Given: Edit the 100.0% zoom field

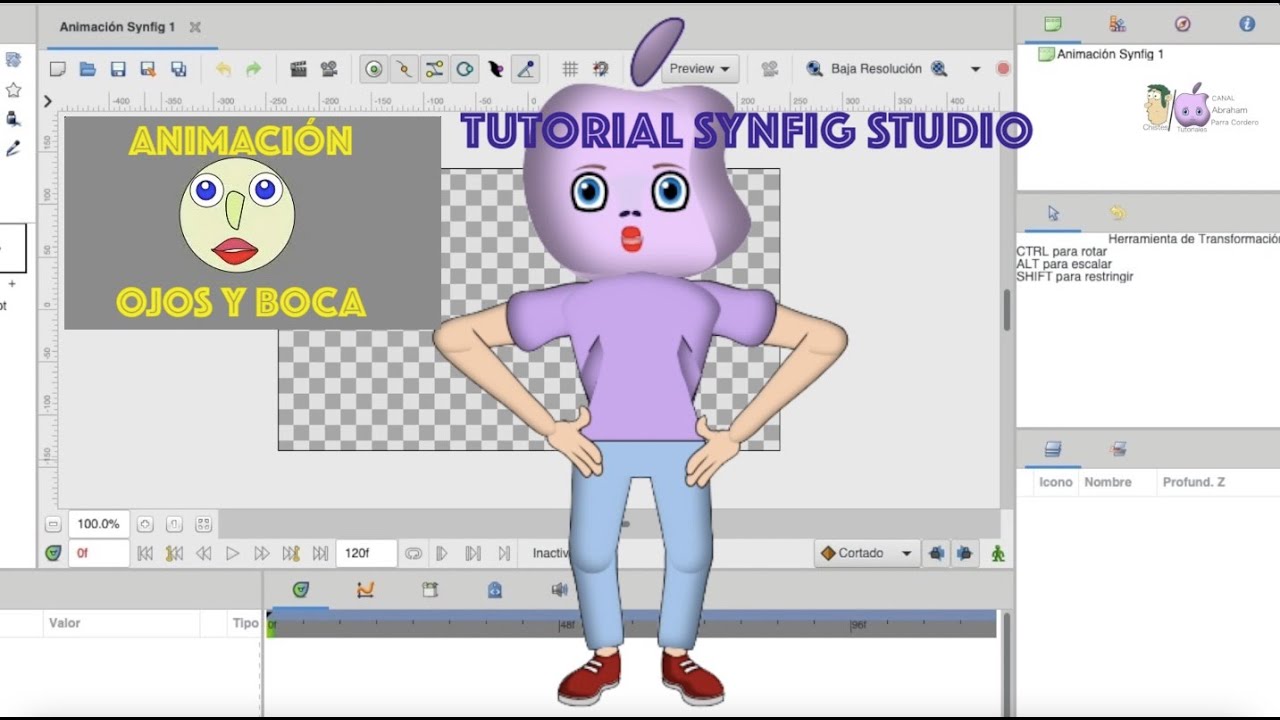Looking at the screenshot, I should [98, 524].
